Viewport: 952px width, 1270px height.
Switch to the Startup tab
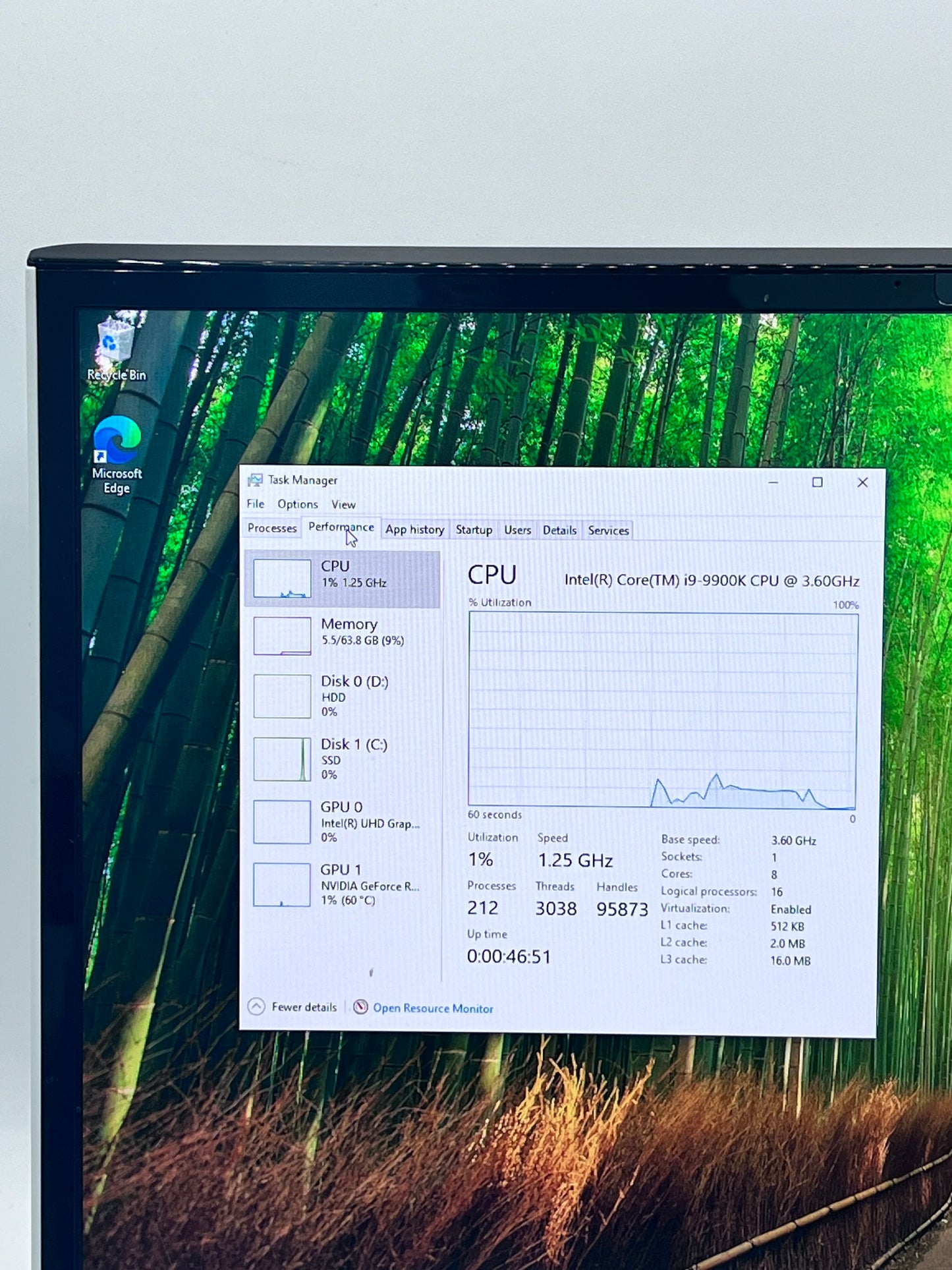click(474, 530)
